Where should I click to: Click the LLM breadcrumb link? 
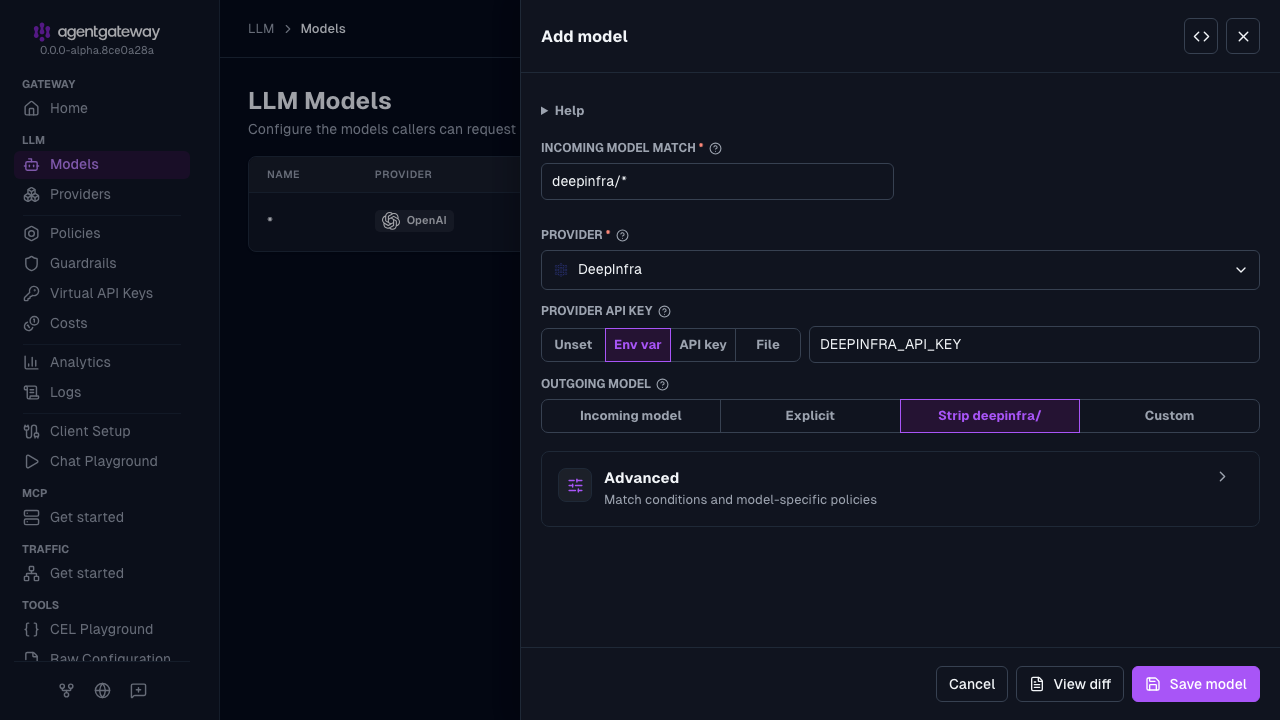[x=261, y=29]
